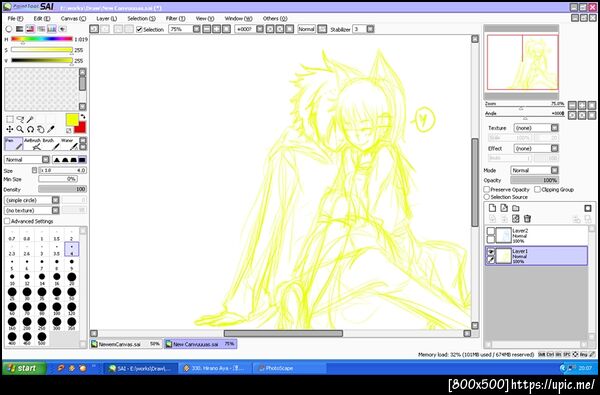The width and height of the screenshot is (600, 395).
Task: Enable Preserve Opacity checkbox
Action: click(x=487, y=189)
